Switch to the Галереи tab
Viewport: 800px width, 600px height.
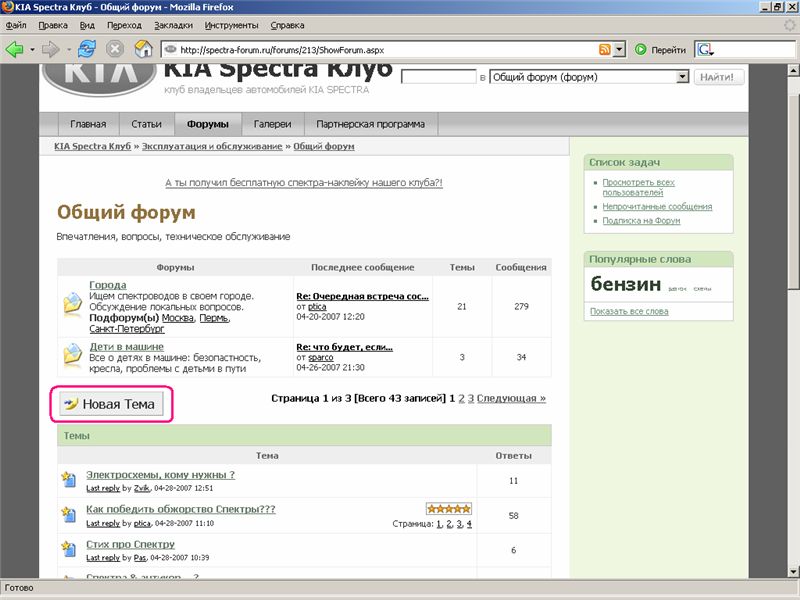pyautogui.click(x=273, y=124)
